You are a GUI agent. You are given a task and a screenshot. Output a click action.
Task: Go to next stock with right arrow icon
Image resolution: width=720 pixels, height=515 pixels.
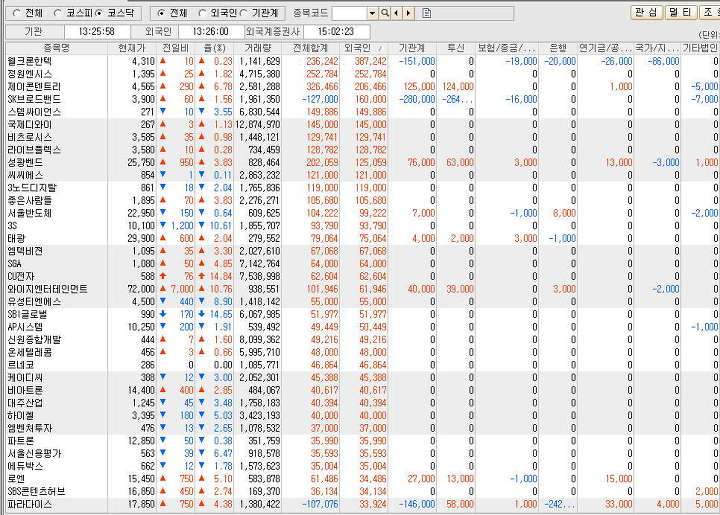[408, 13]
